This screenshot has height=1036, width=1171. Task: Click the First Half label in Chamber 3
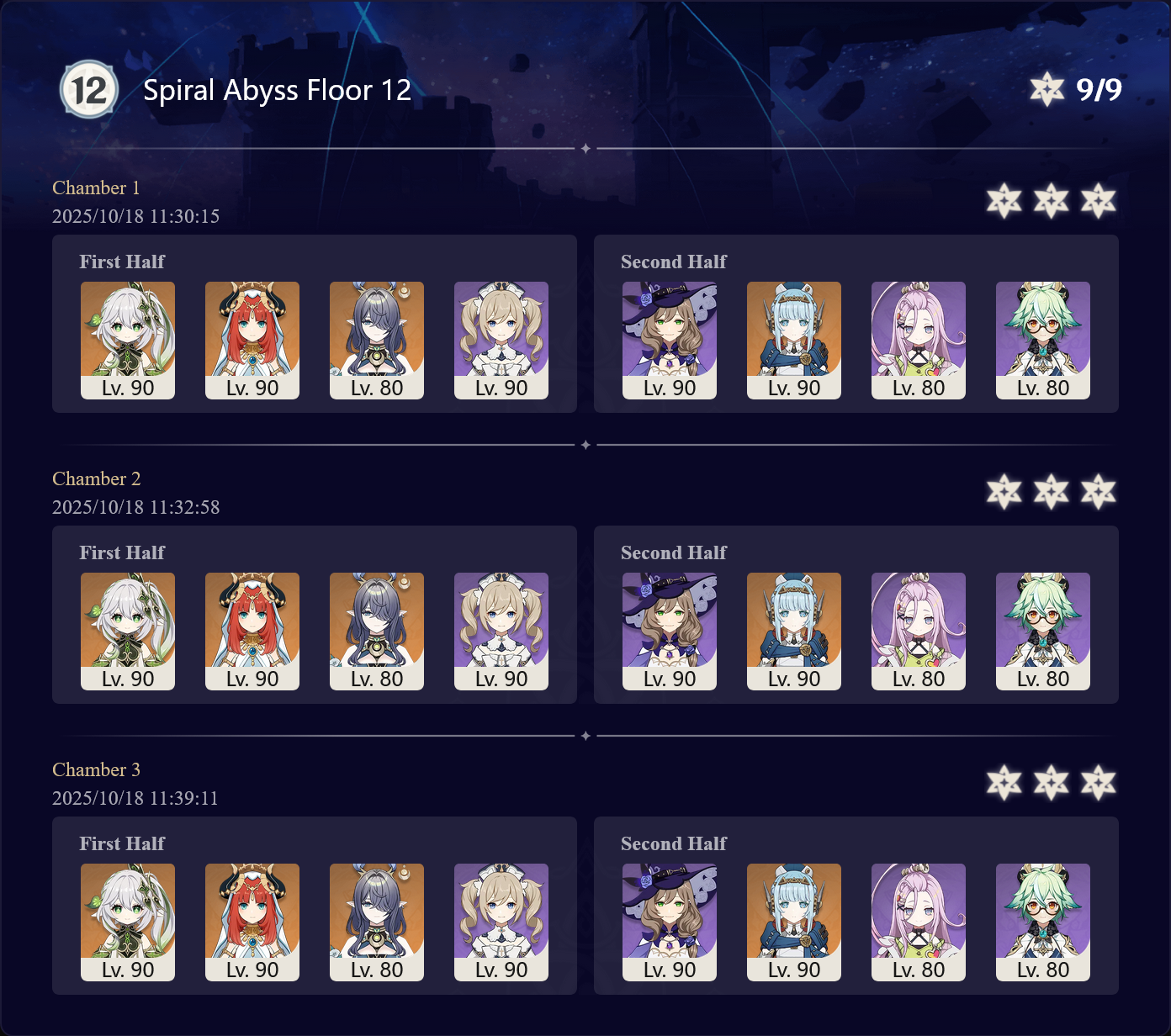pyautogui.click(x=122, y=843)
